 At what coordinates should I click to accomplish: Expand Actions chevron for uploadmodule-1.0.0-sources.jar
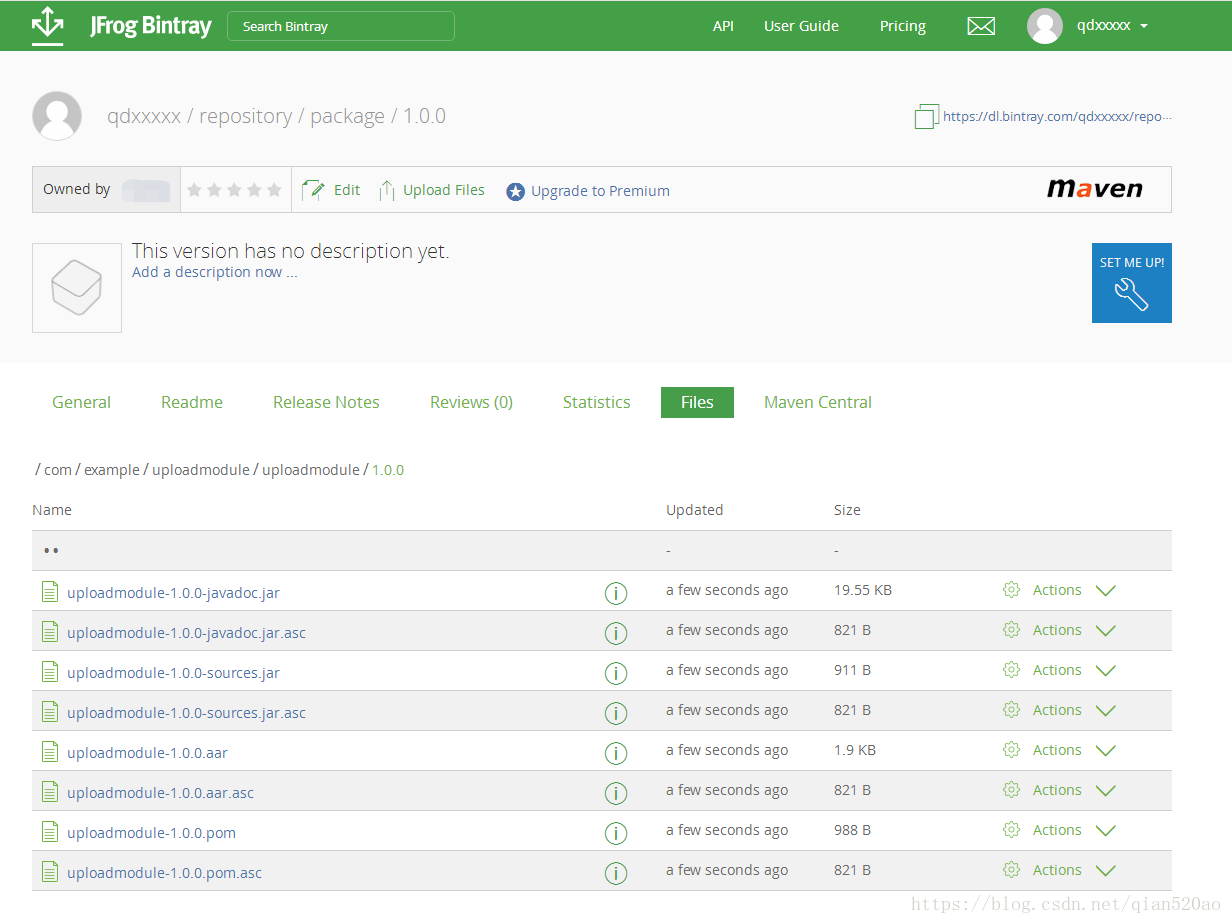point(1105,671)
